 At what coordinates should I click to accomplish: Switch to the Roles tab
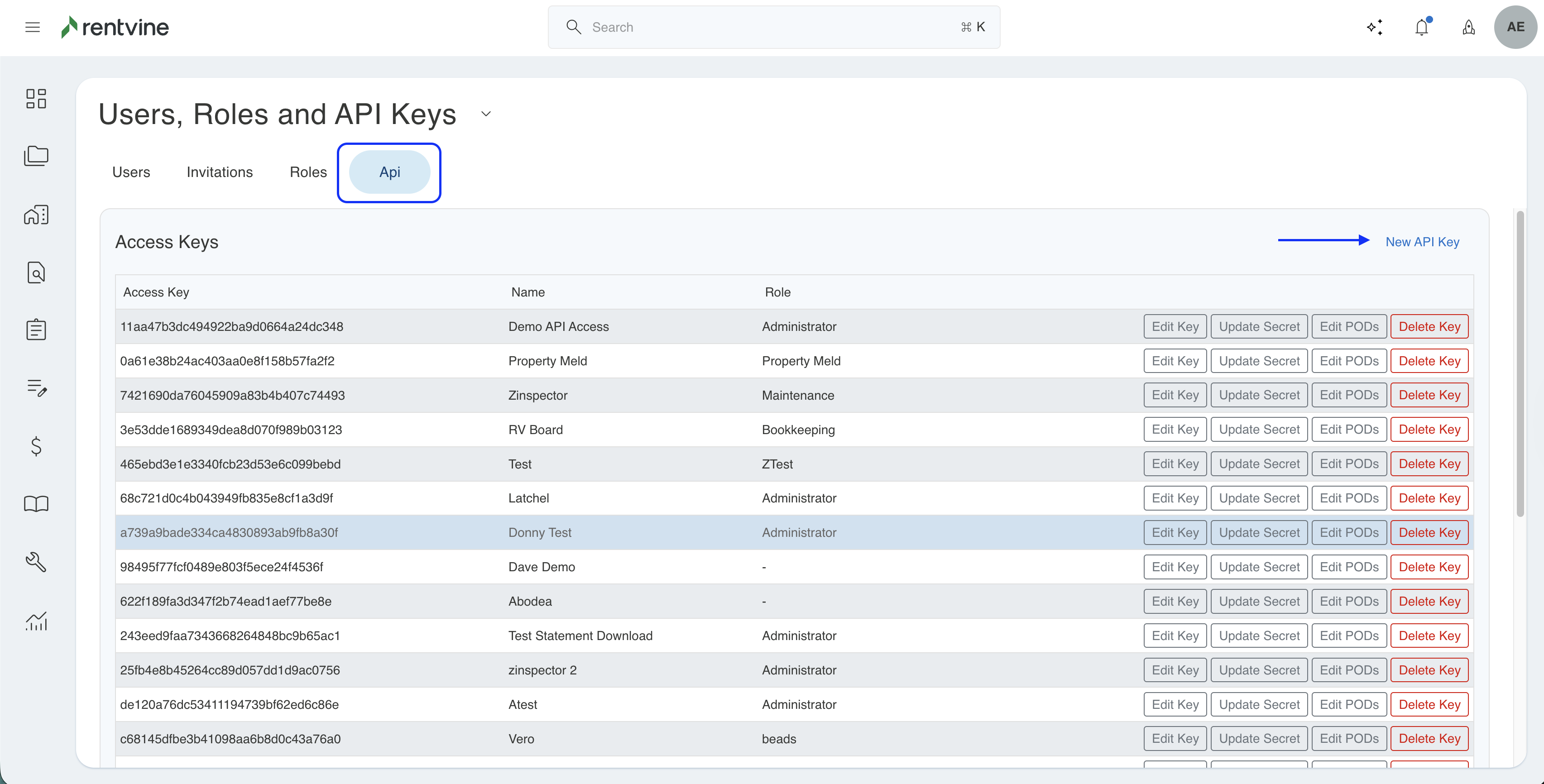[308, 172]
